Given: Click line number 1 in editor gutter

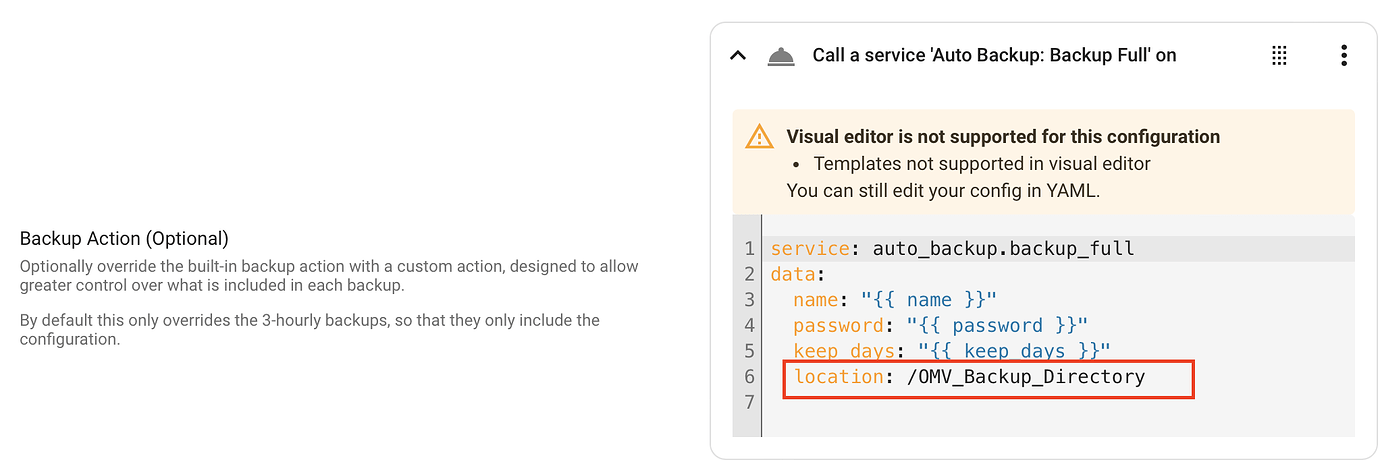Looking at the screenshot, I should click(748, 248).
